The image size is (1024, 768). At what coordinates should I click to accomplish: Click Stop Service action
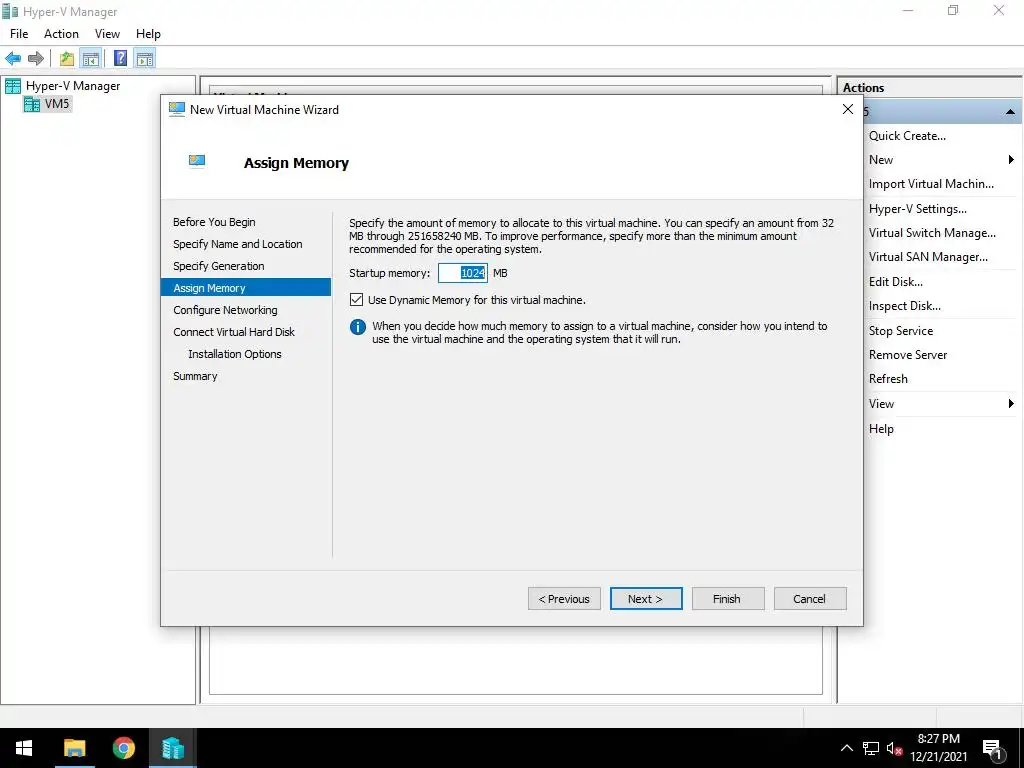coord(901,331)
